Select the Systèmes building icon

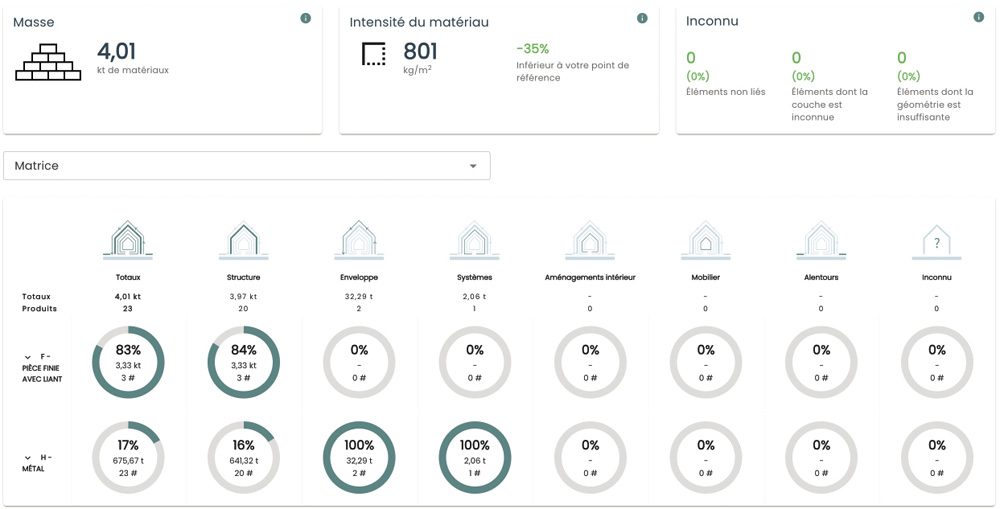coord(474,241)
